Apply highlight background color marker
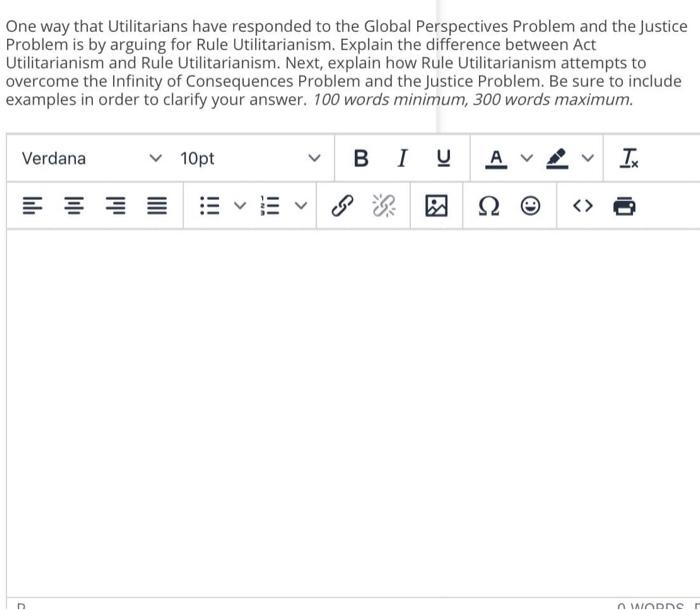Screen dimensions: 700x610 tap(557, 158)
